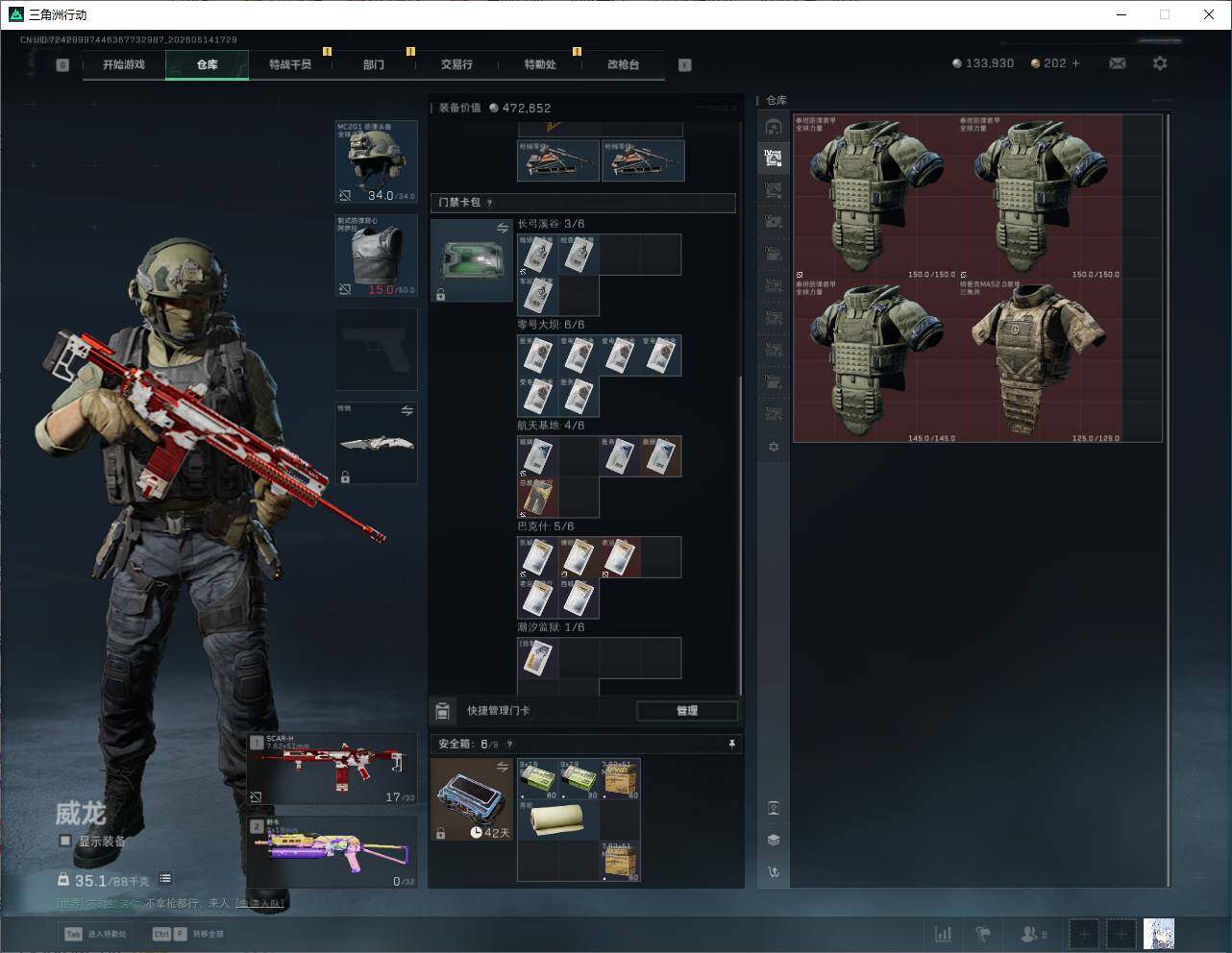The height and width of the screenshot is (953, 1232).
Task: Click the MC201 helmet equipment slot
Action: (x=376, y=161)
